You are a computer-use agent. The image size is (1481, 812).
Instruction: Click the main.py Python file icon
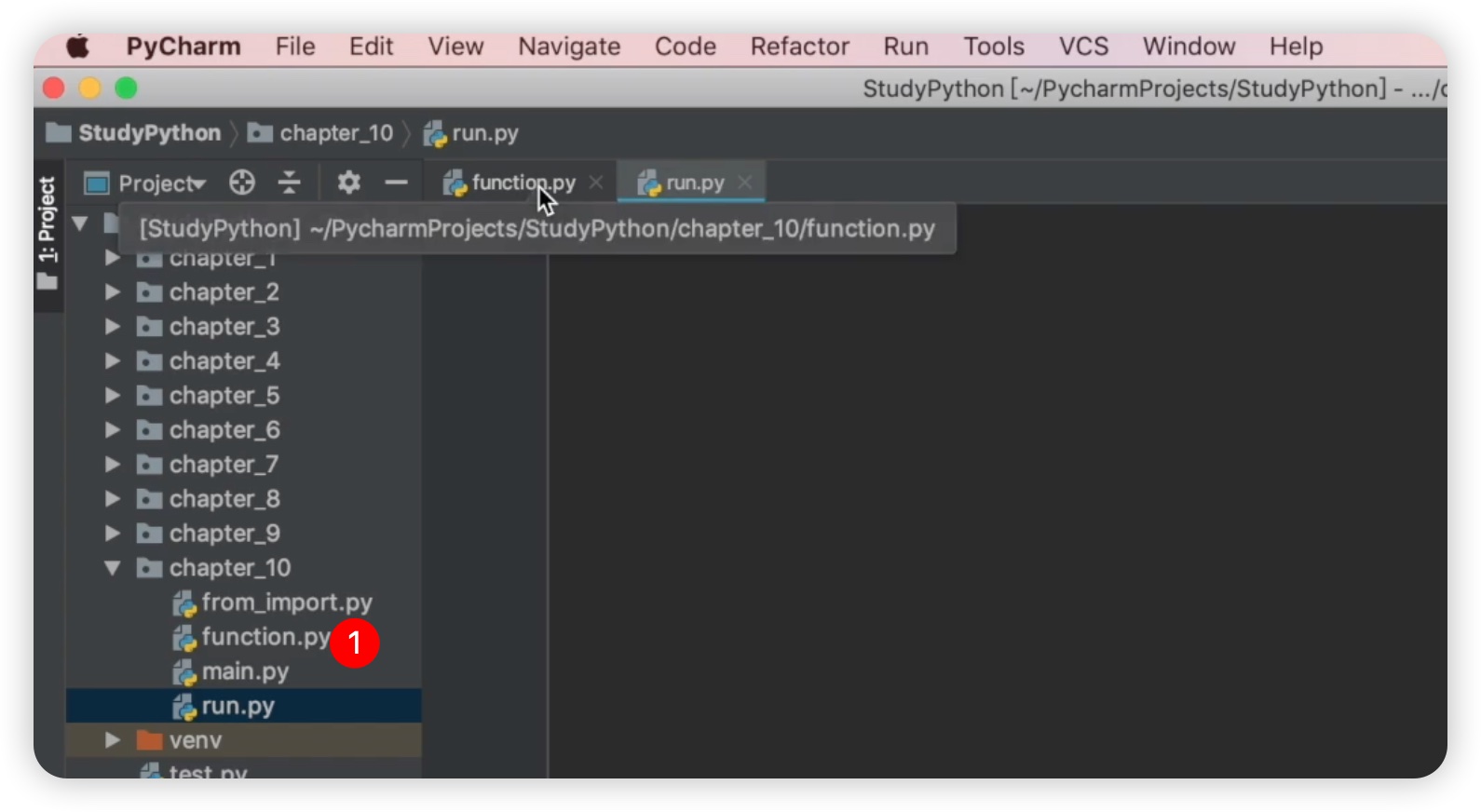(184, 672)
